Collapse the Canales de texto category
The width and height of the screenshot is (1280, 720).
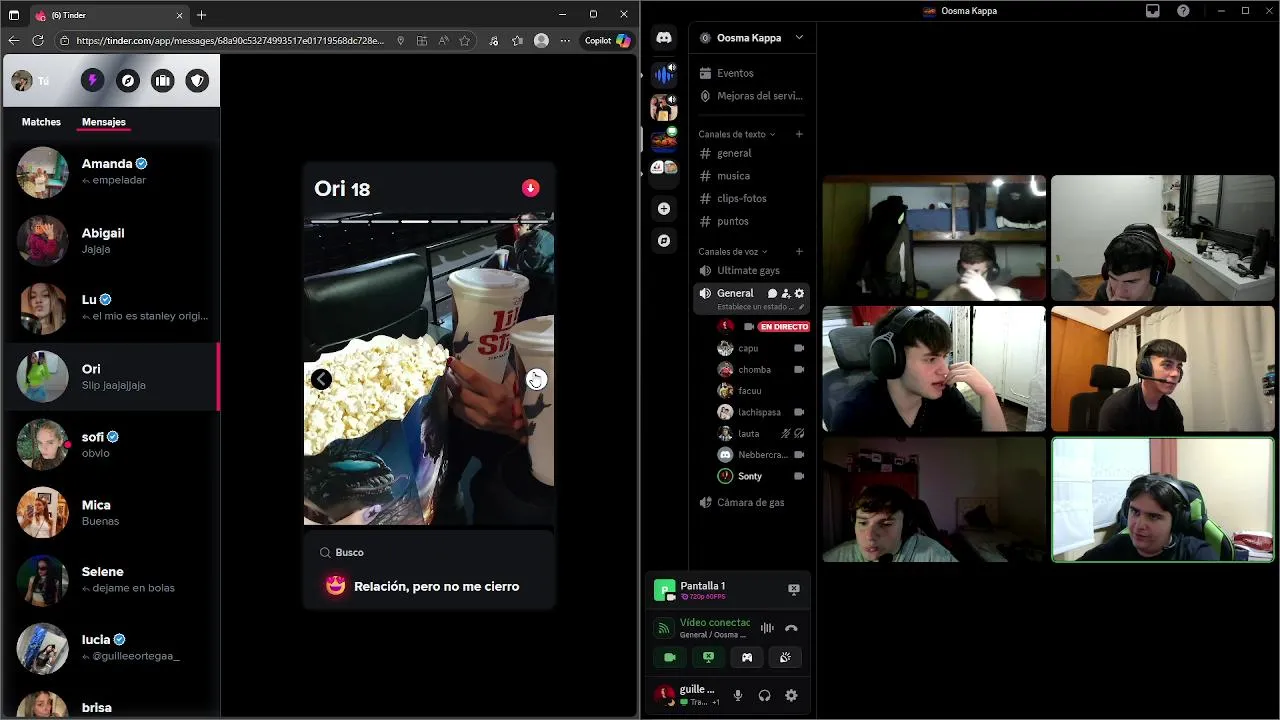pyautogui.click(x=736, y=134)
